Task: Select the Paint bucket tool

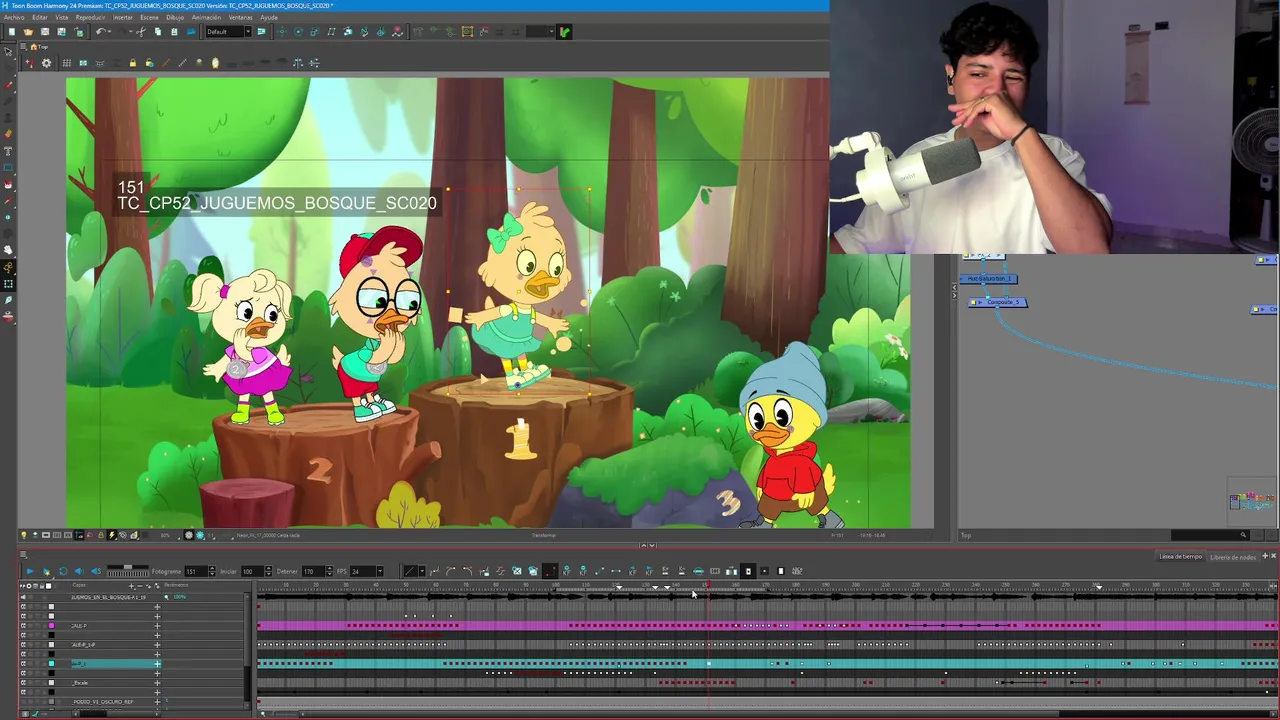Action: pyautogui.click(x=9, y=184)
